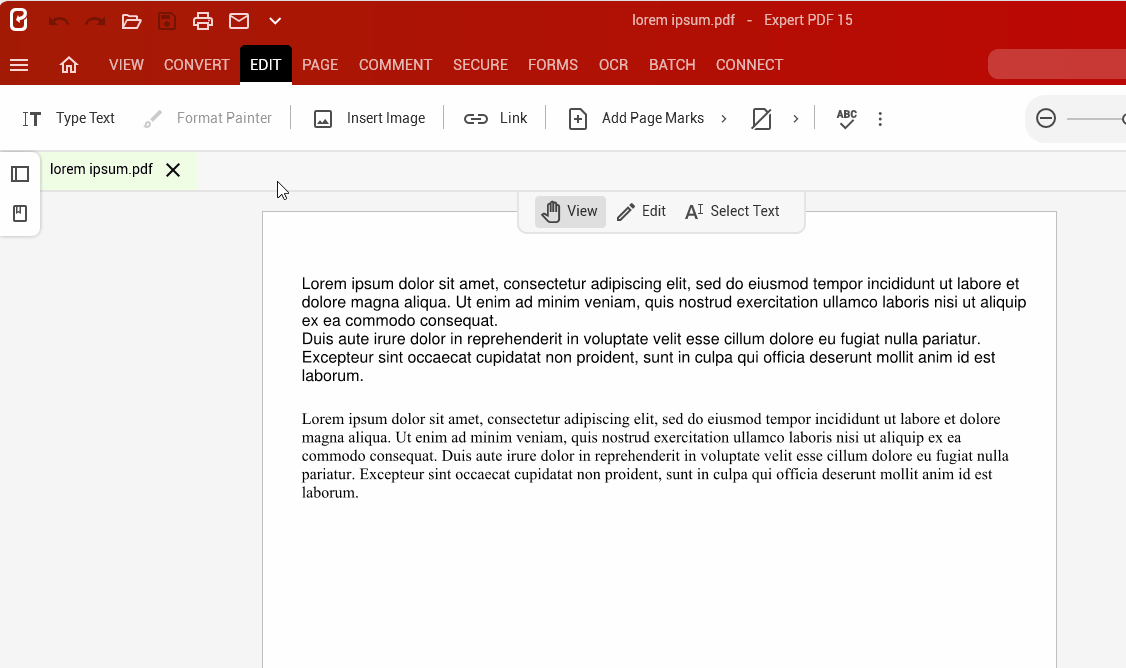Send the PDF by email
Image resolution: width=1126 pixels, height=668 pixels.
[239, 21]
